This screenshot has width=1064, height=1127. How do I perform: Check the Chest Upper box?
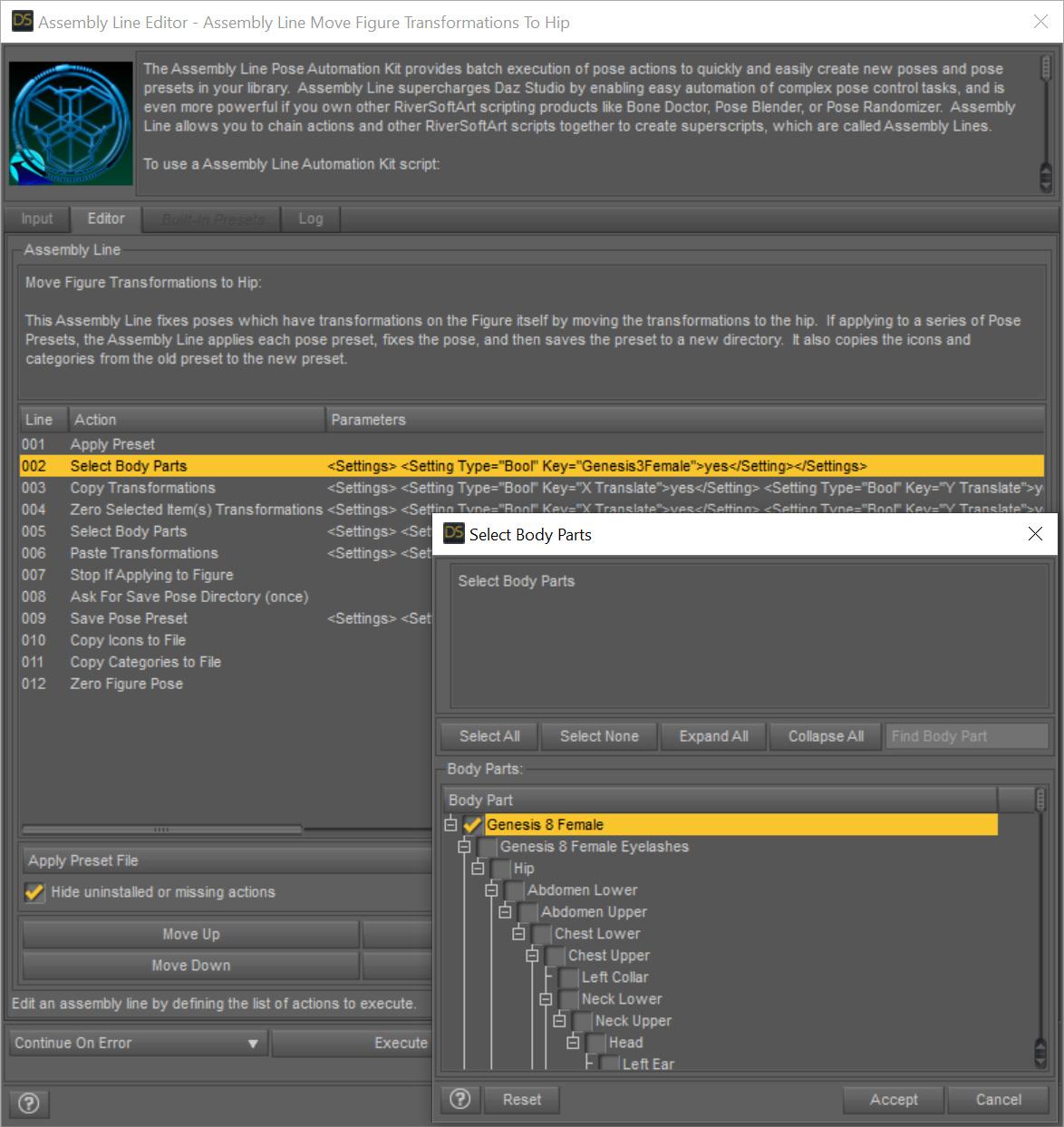556,956
